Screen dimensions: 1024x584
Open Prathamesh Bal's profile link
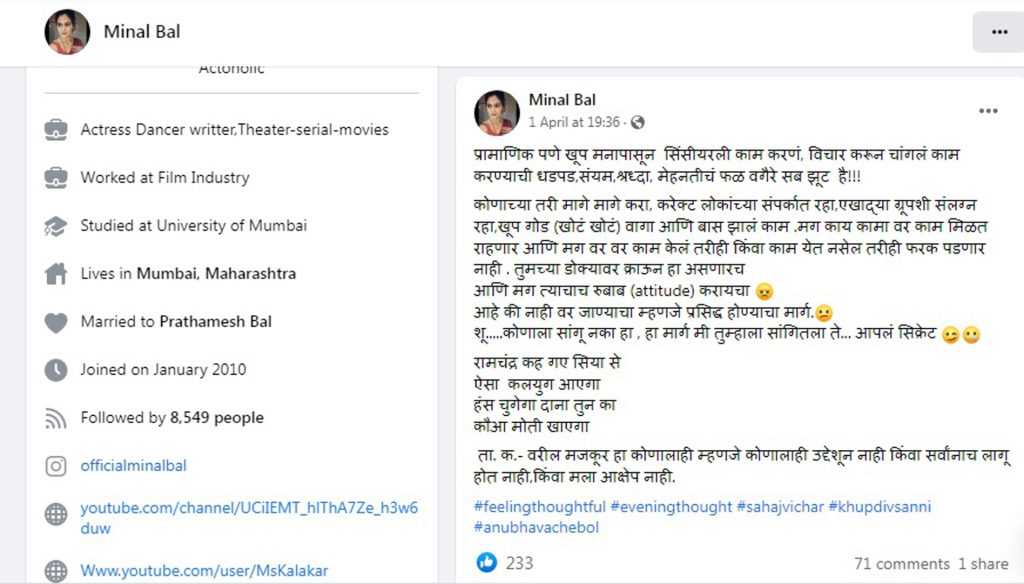216,321
